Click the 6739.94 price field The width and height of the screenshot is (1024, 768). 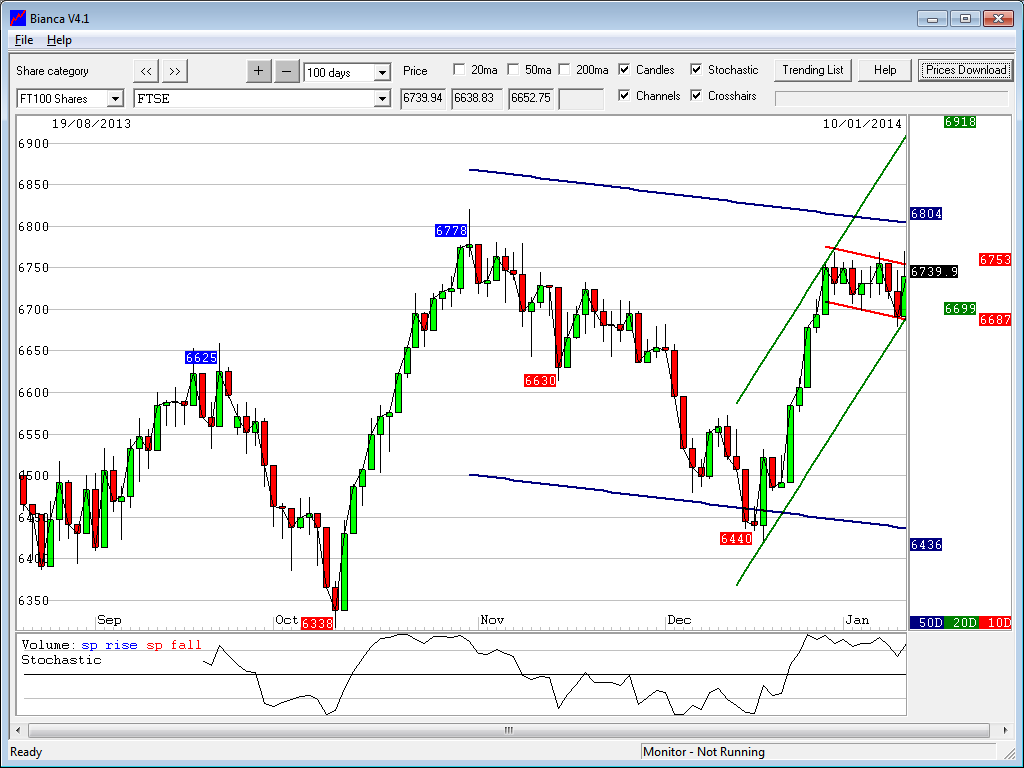click(423, 99)
